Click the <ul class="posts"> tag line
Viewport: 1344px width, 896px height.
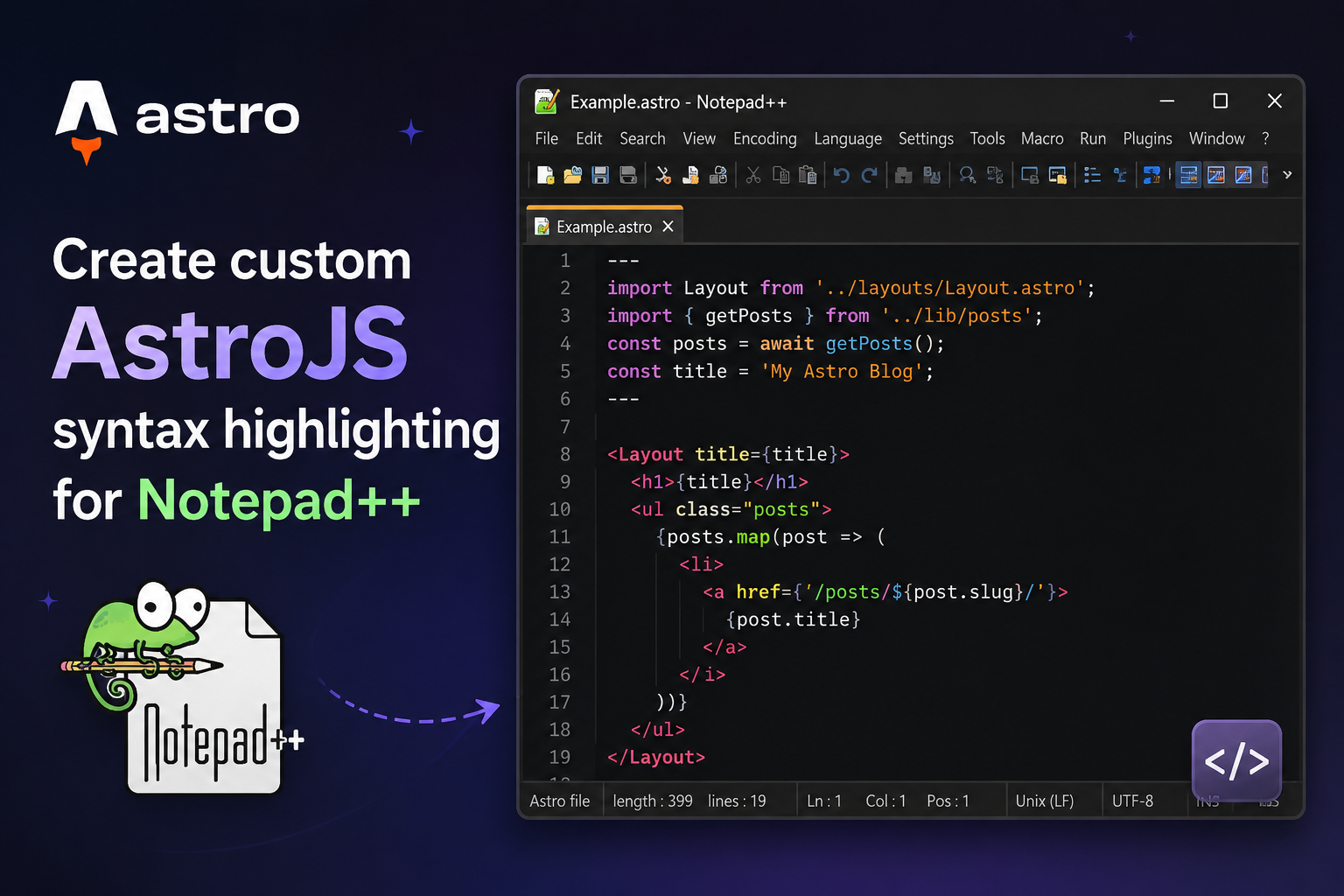731,509
